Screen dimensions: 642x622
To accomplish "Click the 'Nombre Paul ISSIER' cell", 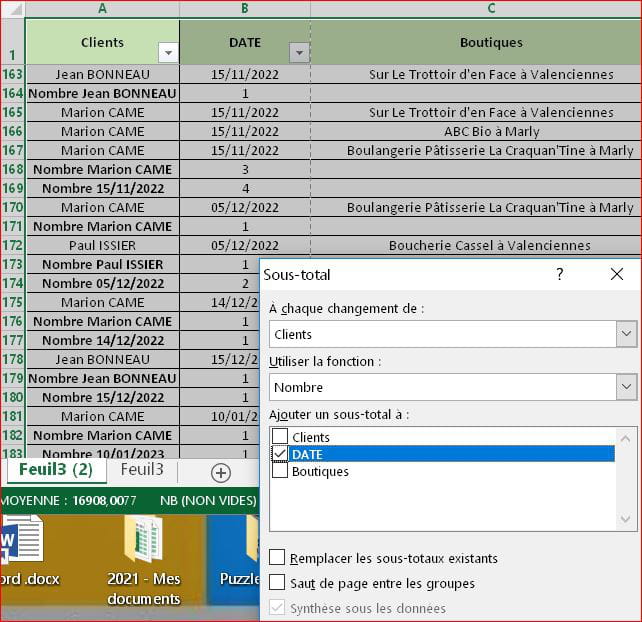I will (x=102, y=265).
